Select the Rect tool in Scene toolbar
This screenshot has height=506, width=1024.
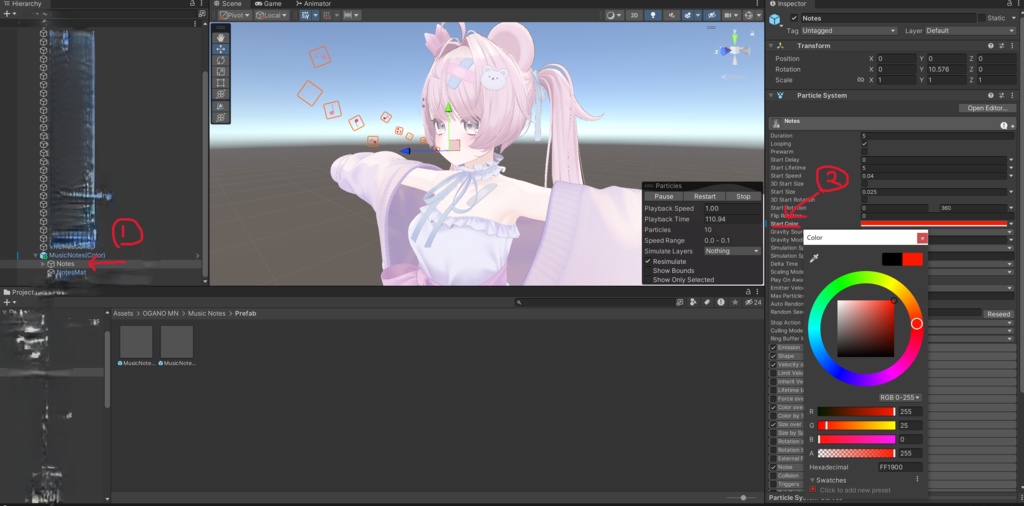click(x=221, y=82)
